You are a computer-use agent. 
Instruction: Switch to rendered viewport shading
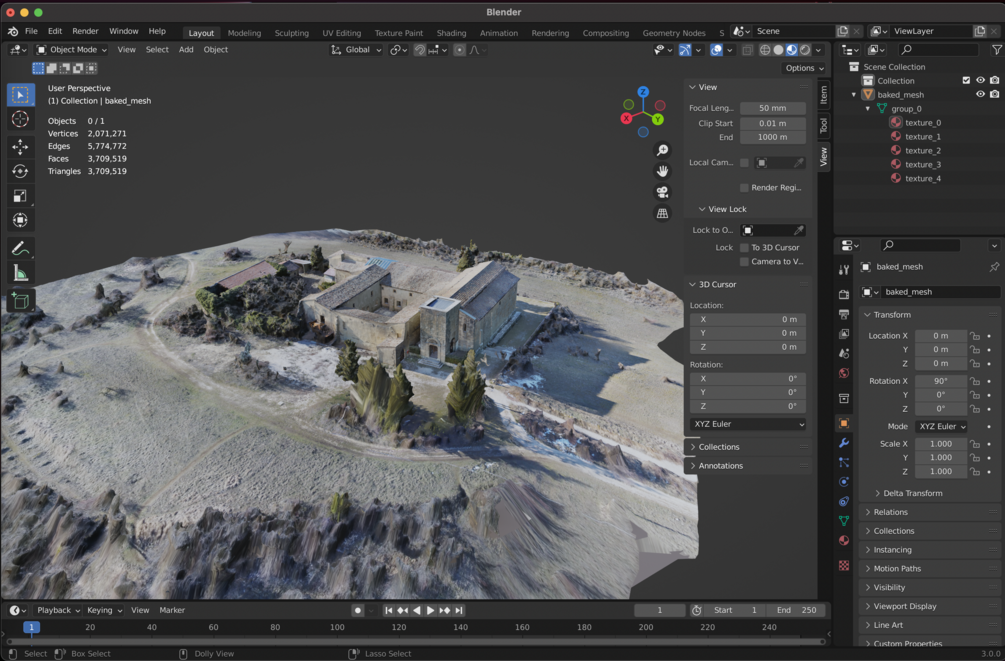[805, 50]
